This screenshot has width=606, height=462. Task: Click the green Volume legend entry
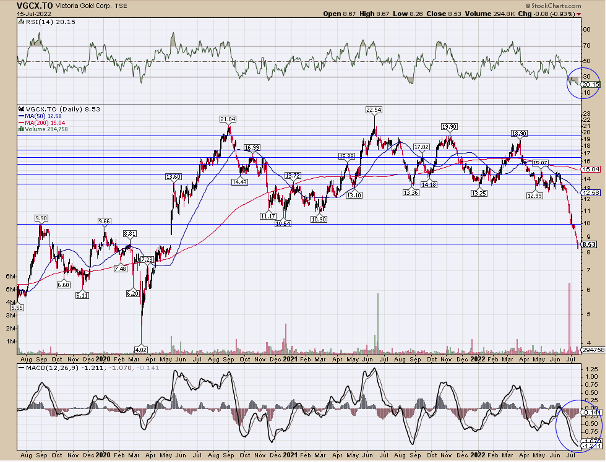coord(43,129)
